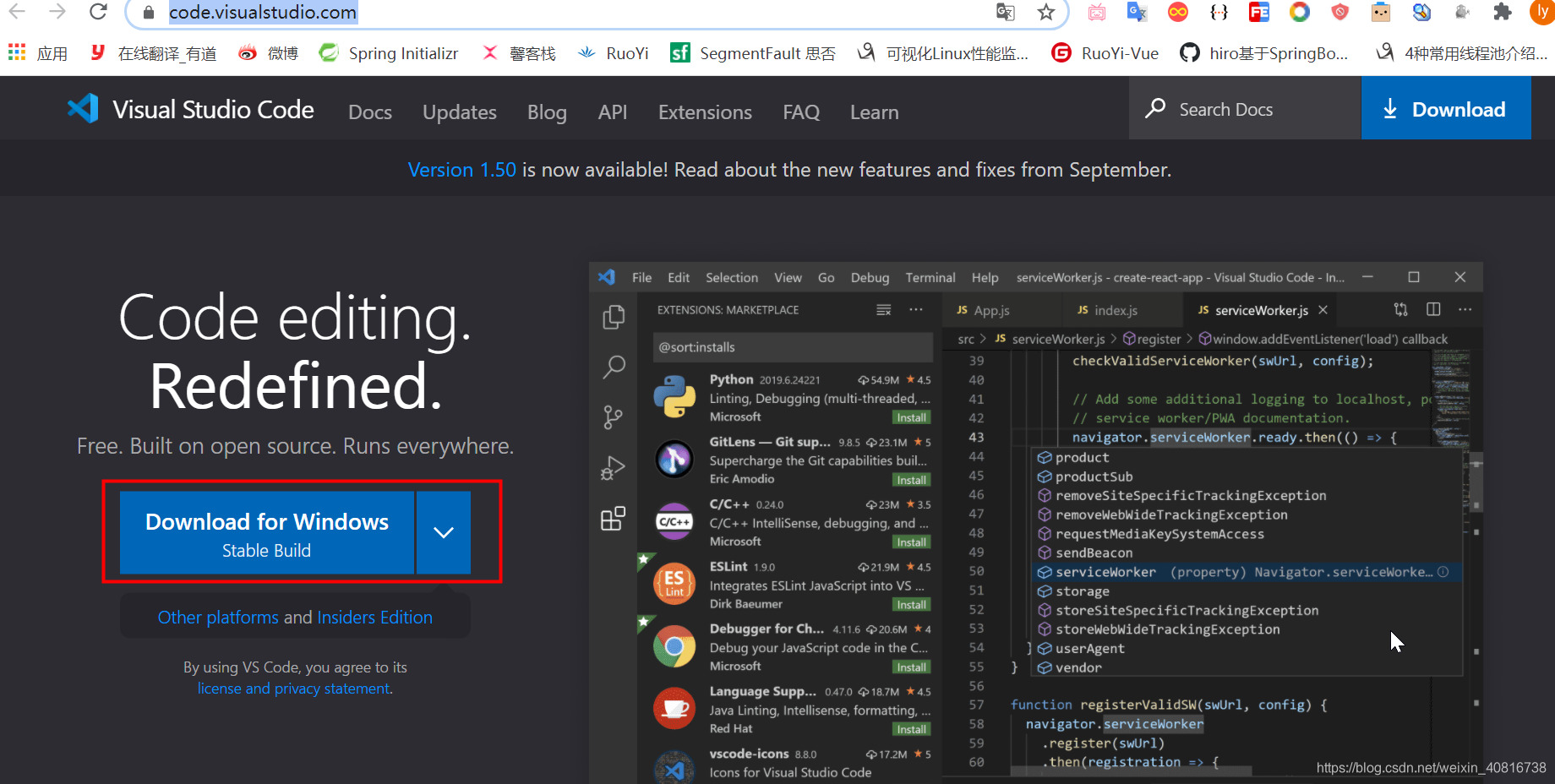Open the Docs navigation item
Screen dimensions: 1555x784
(x=370, y=112)
